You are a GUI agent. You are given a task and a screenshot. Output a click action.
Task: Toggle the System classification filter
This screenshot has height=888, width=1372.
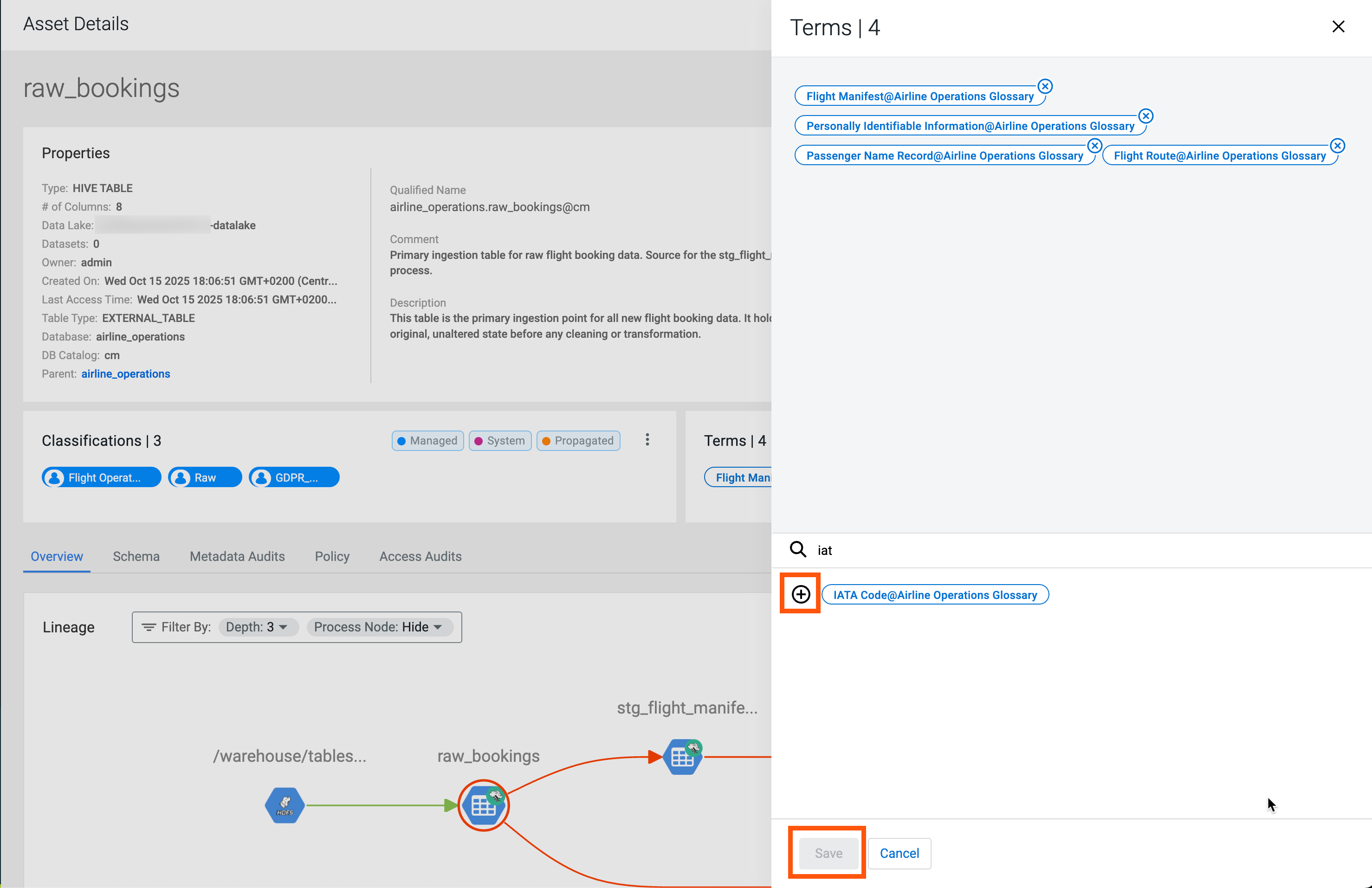click(x=499, y=441)
